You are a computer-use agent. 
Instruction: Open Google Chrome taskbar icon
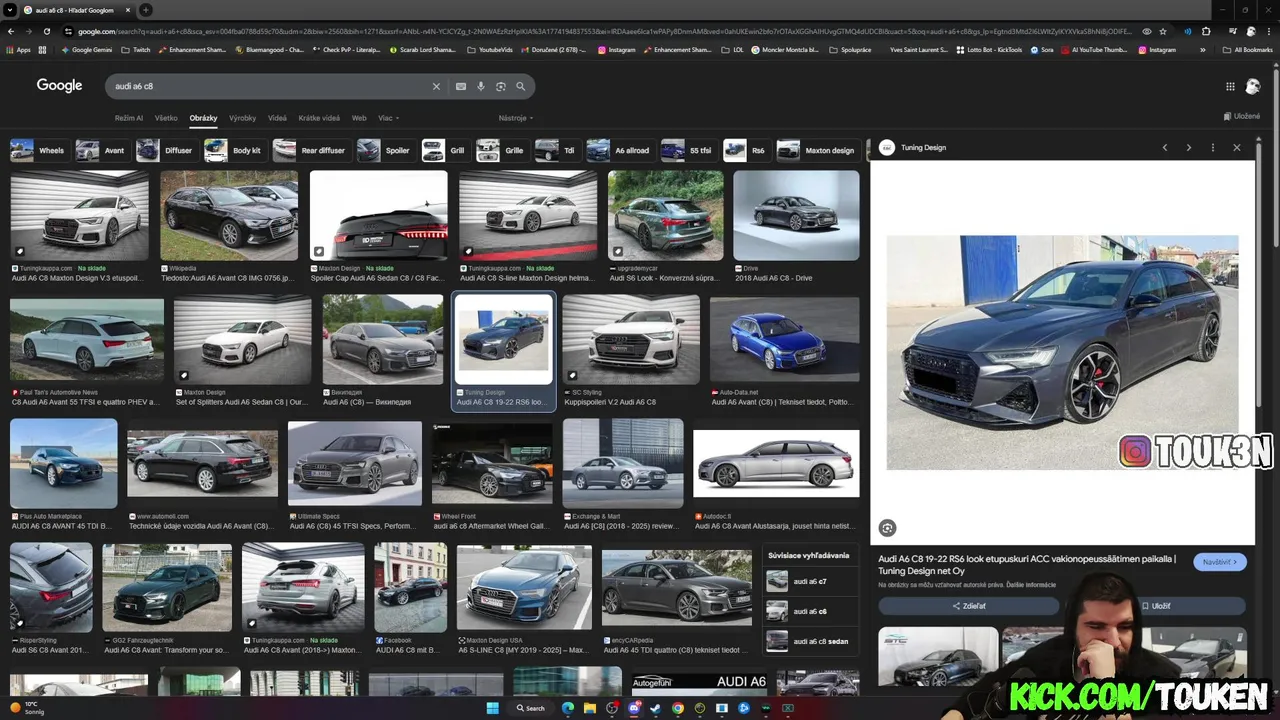(x=678, y=708)
